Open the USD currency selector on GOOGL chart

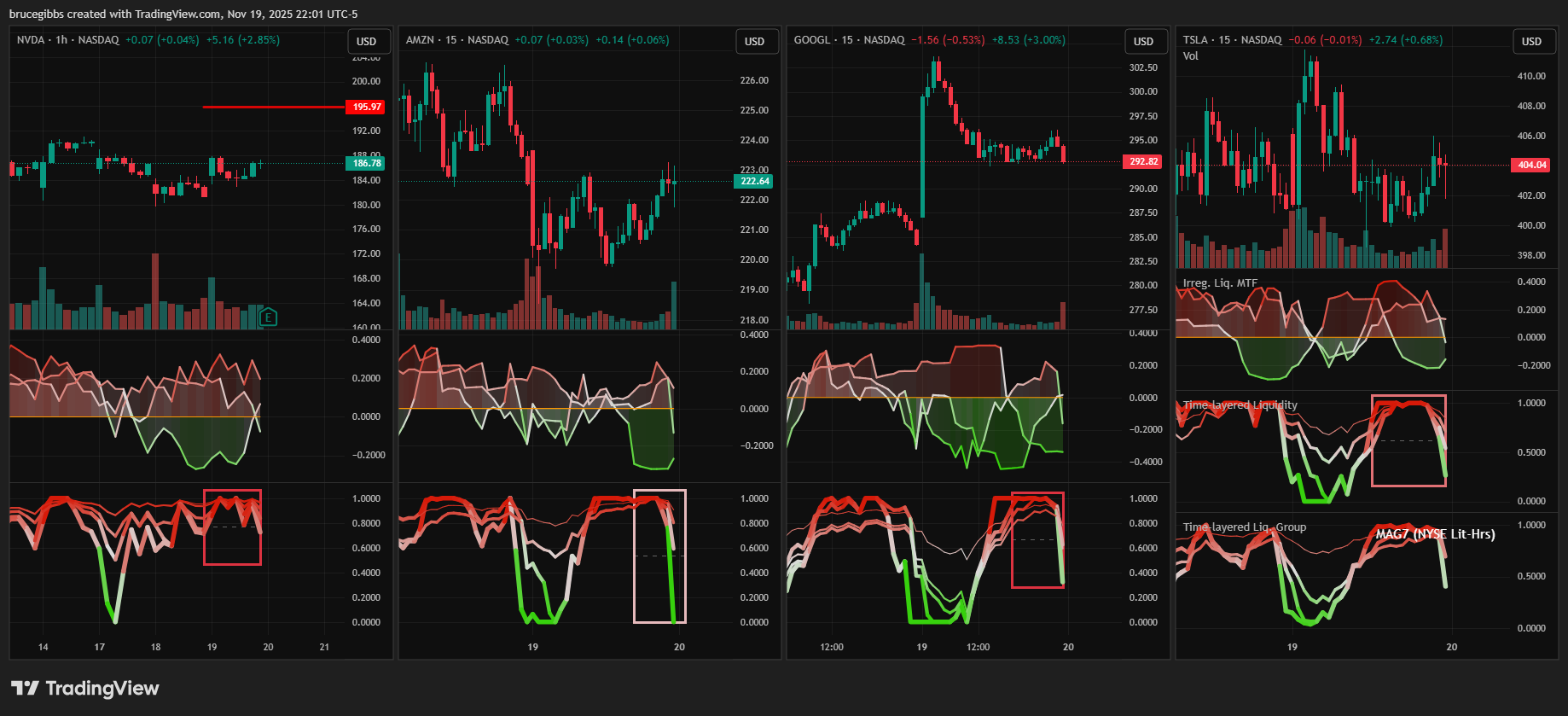[x=1144, y=42]
